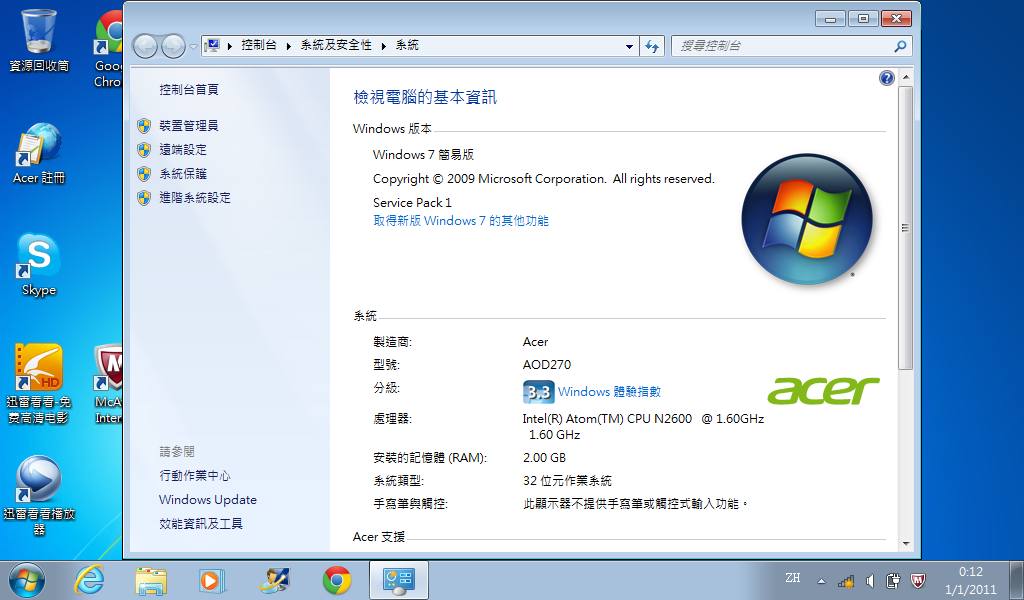Open 系統保護 (System protection)
This screenshot has height=600, width=1024.
point(183,174)
